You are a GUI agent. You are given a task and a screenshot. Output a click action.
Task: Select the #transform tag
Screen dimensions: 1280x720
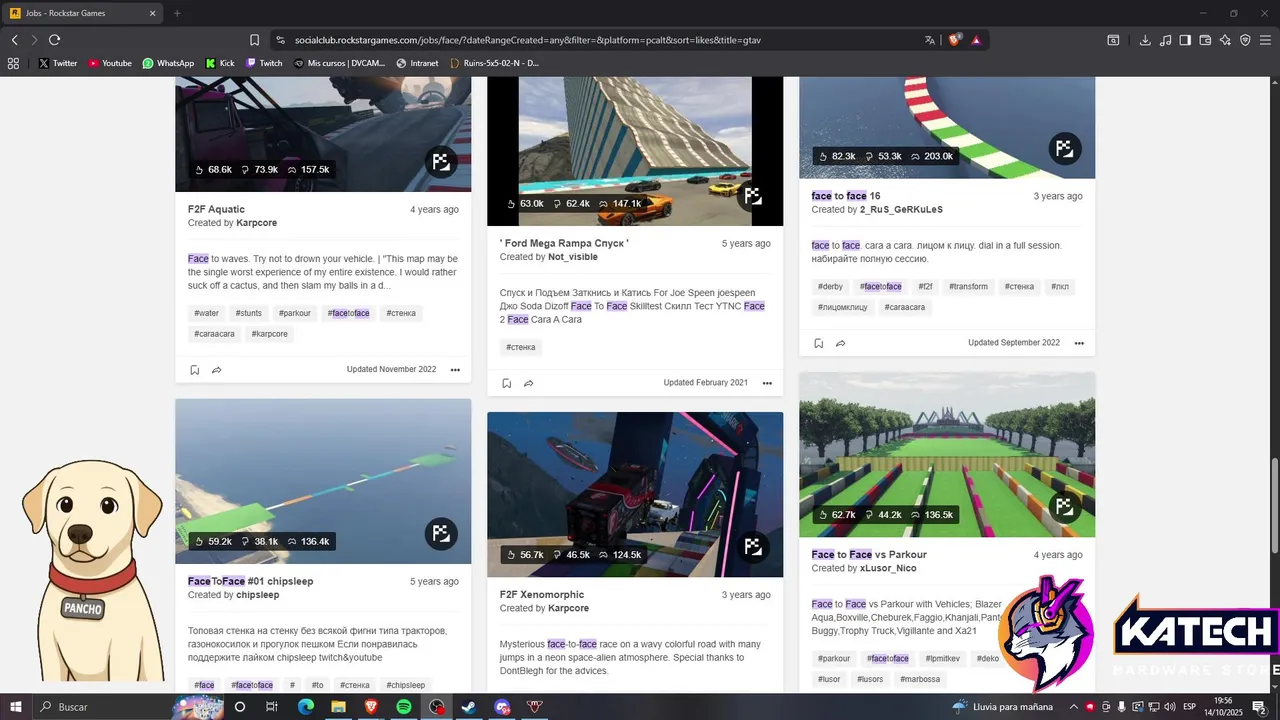tap(968, 287)
